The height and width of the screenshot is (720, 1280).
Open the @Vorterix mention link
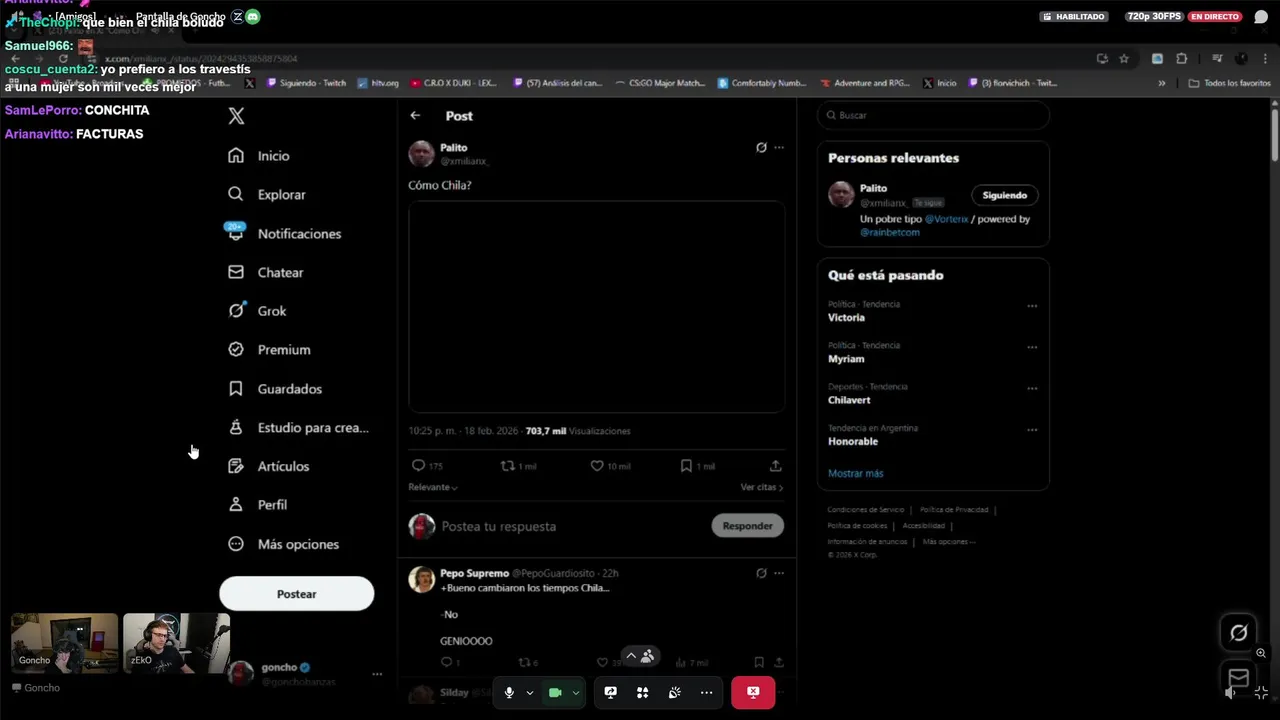[946, 219]
